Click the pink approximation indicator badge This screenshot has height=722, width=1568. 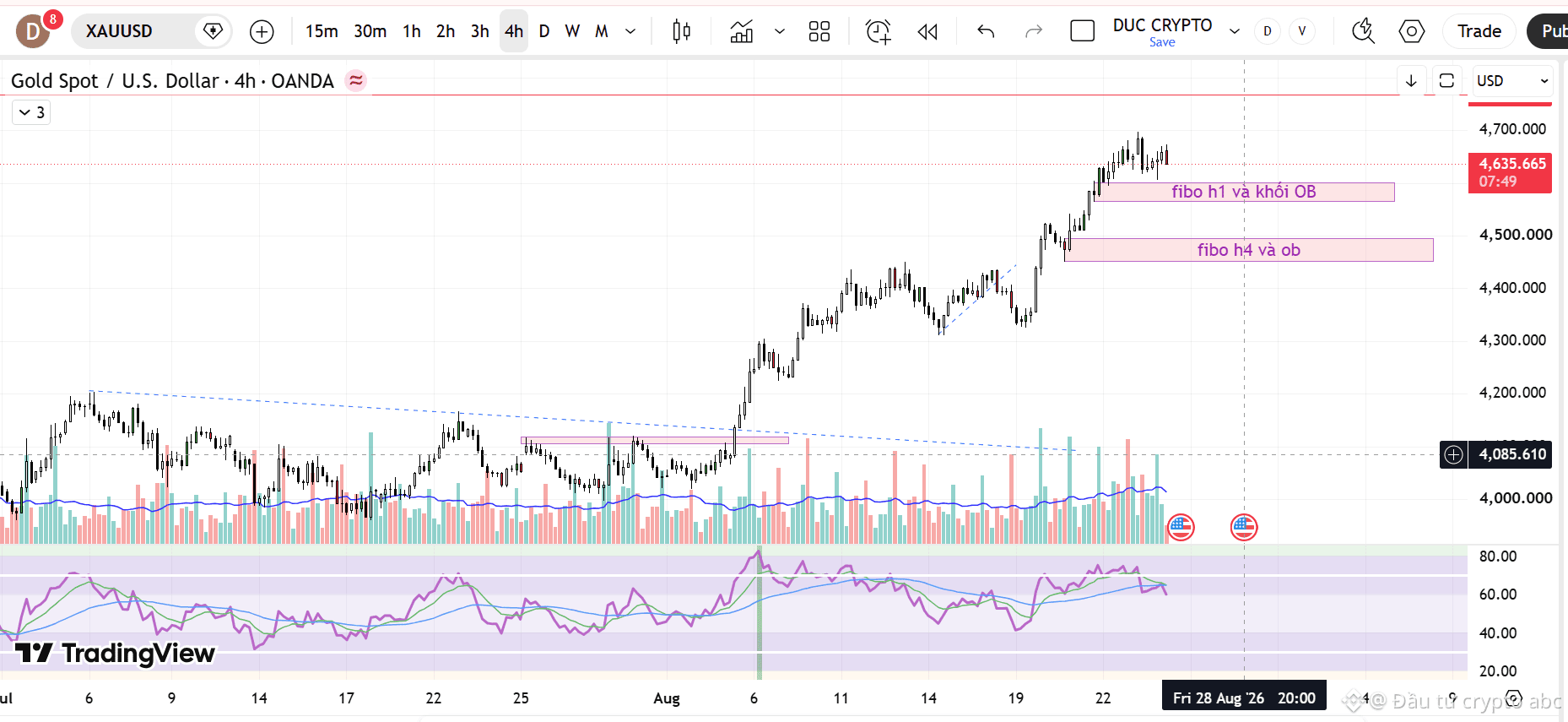tap(356, 81)
